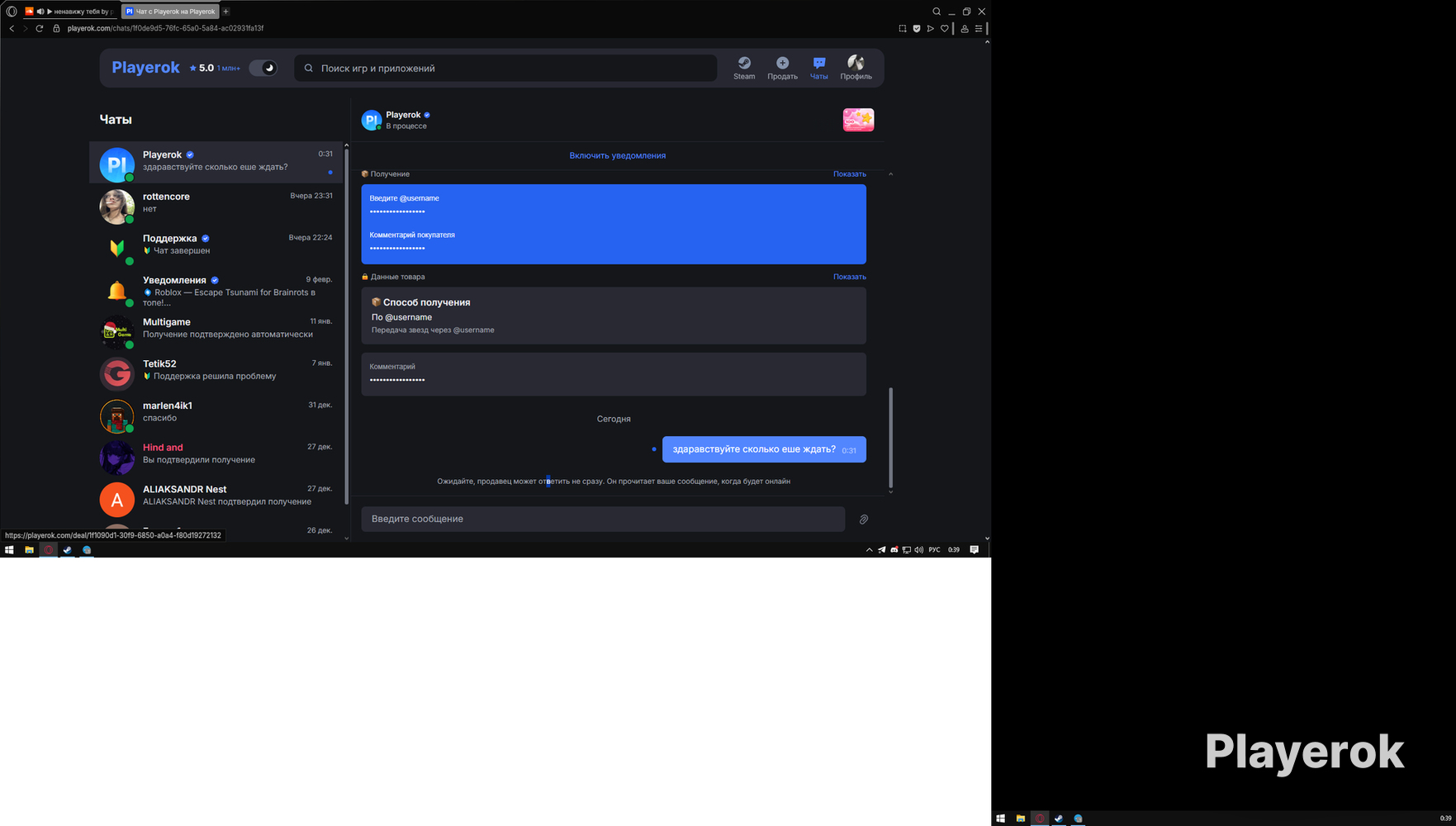
Task: Show the Получение details
Action: [850, 174]
